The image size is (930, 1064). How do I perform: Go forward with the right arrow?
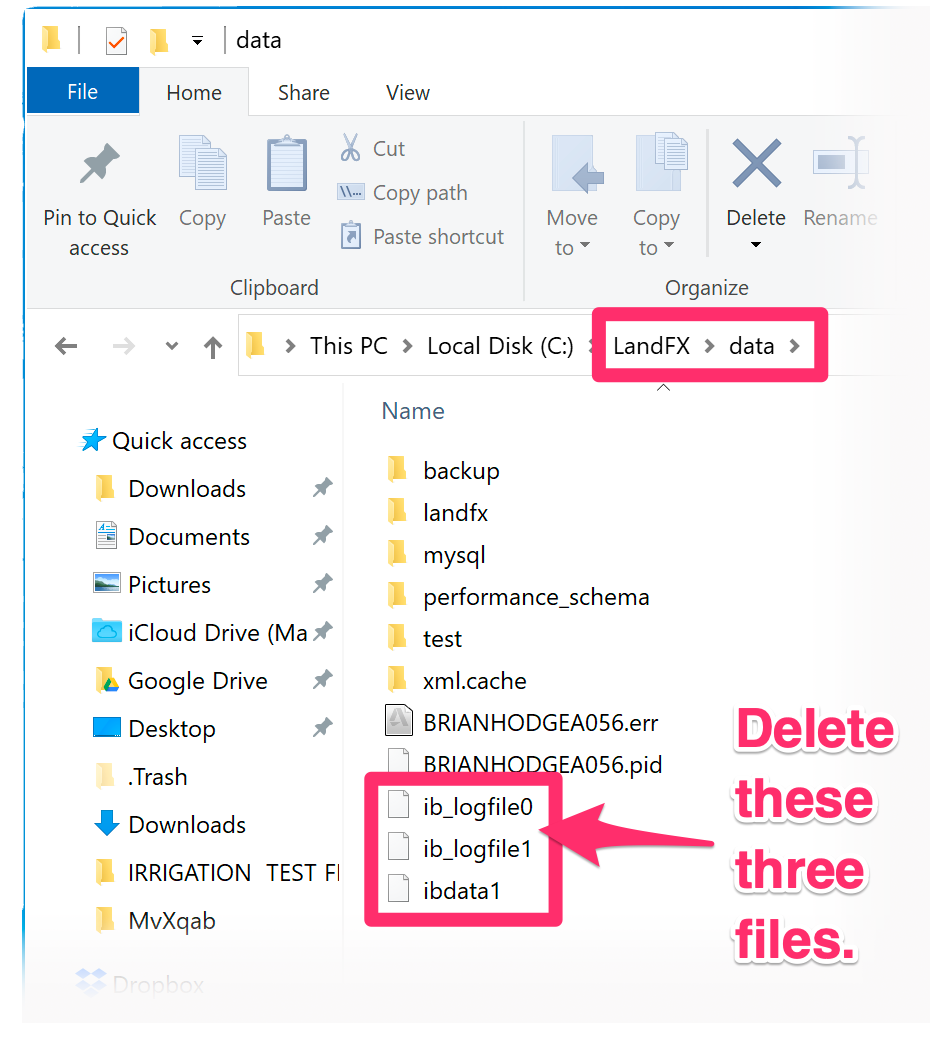pos(123,346)
